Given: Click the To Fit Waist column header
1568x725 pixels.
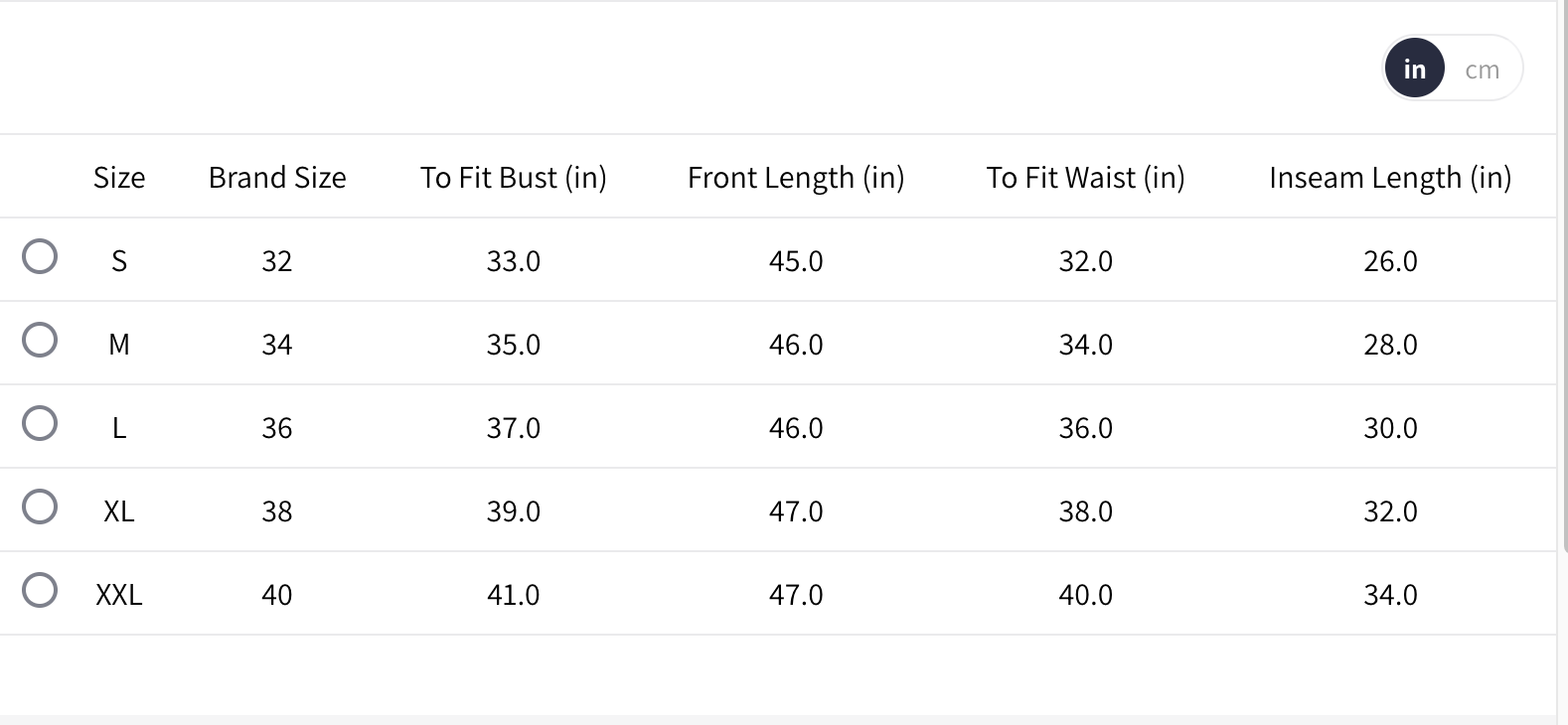Looking at the screenshot, I should coord(1085,178).
